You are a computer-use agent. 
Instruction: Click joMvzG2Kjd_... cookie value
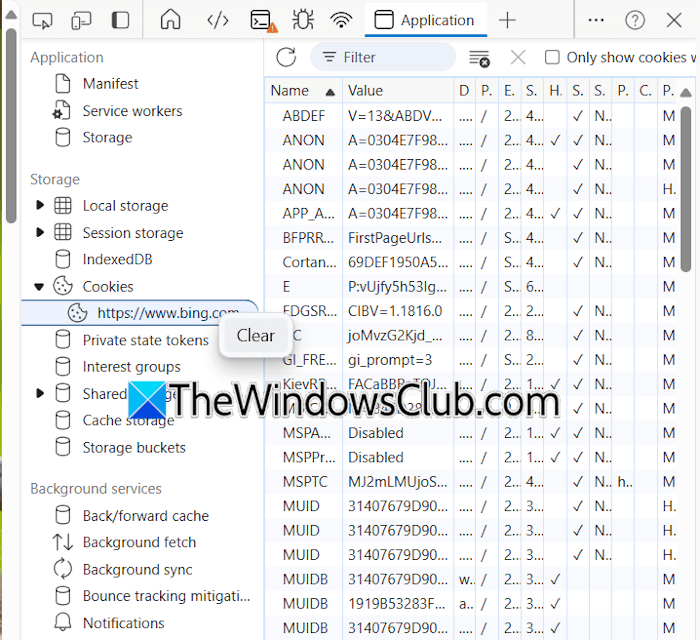pos(395,335)
